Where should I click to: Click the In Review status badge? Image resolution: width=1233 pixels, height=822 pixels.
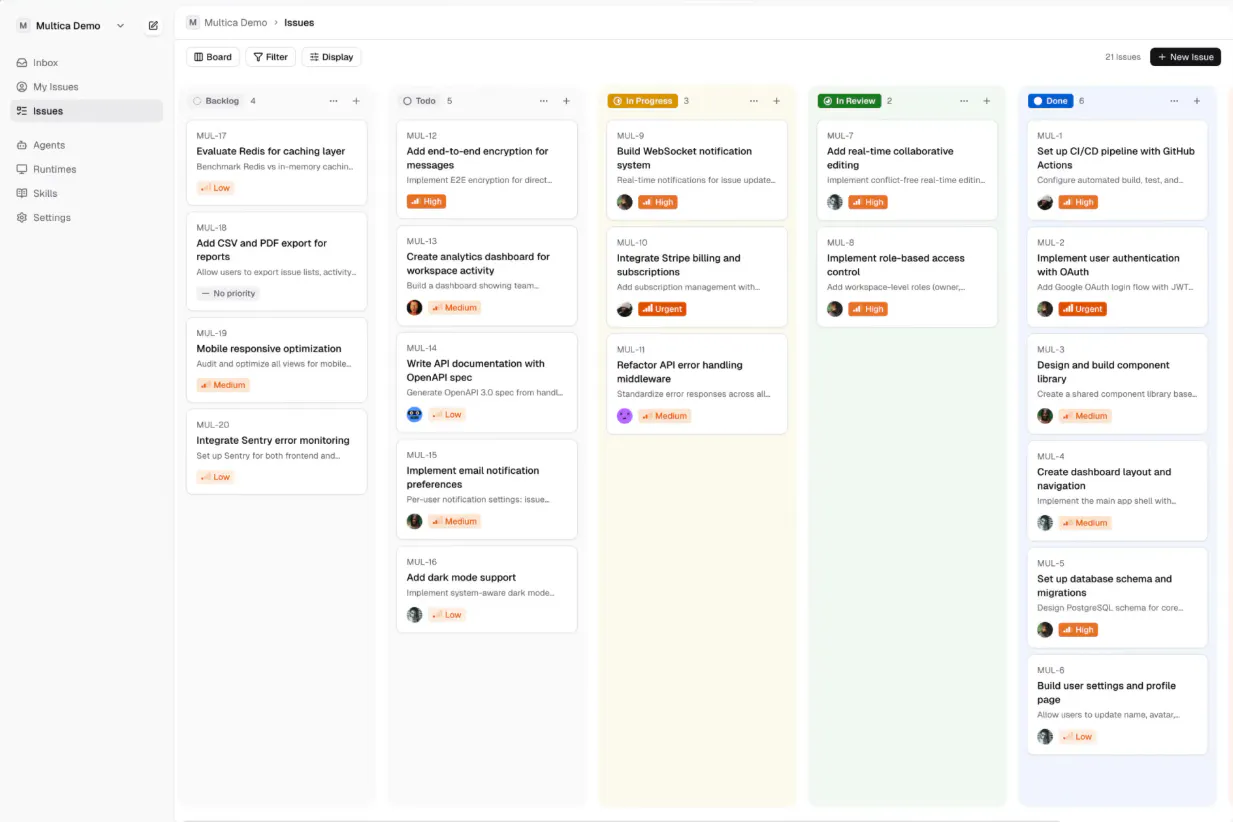[849, 101]
